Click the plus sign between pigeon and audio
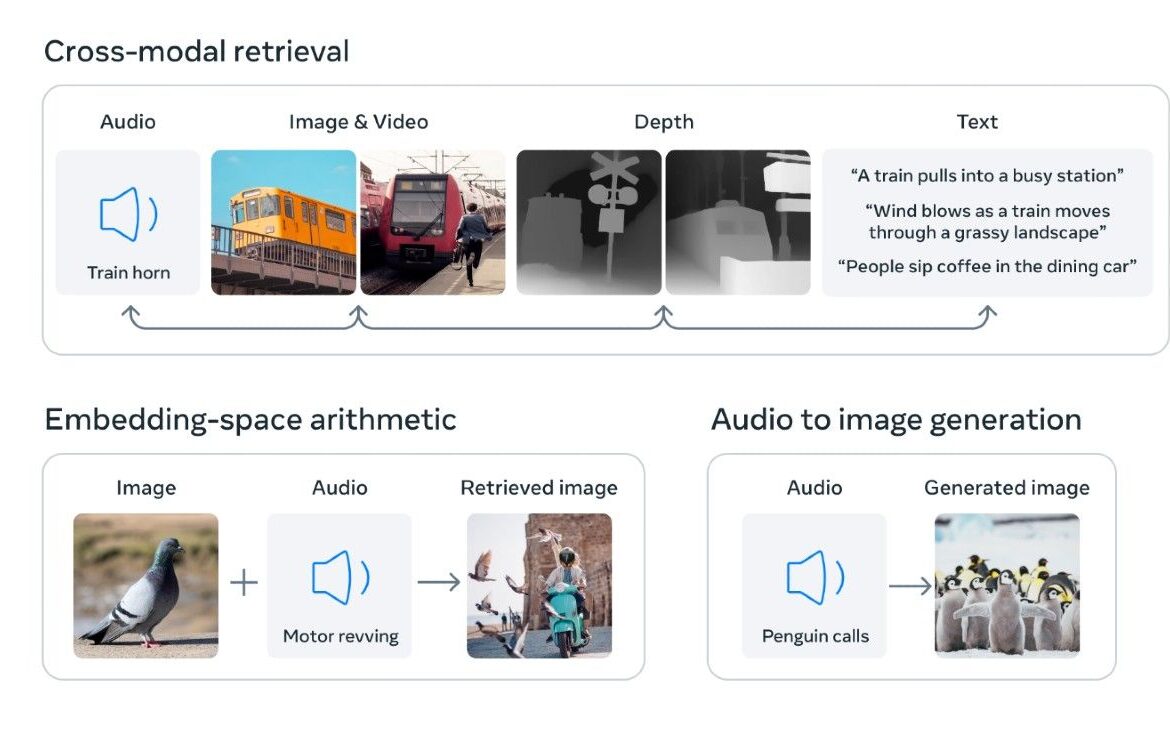The width and height of the screenshot is (1170, 750). 244,582
